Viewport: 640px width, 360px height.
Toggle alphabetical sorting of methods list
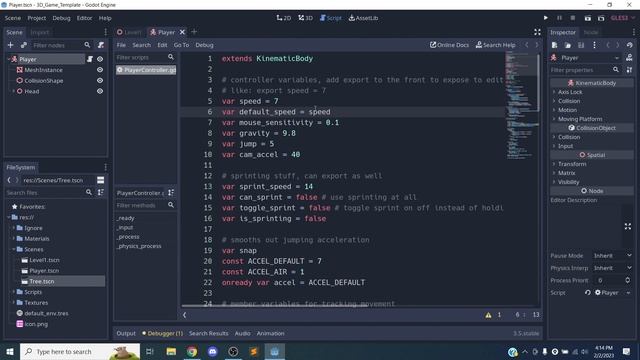click(x=171, y=193)
